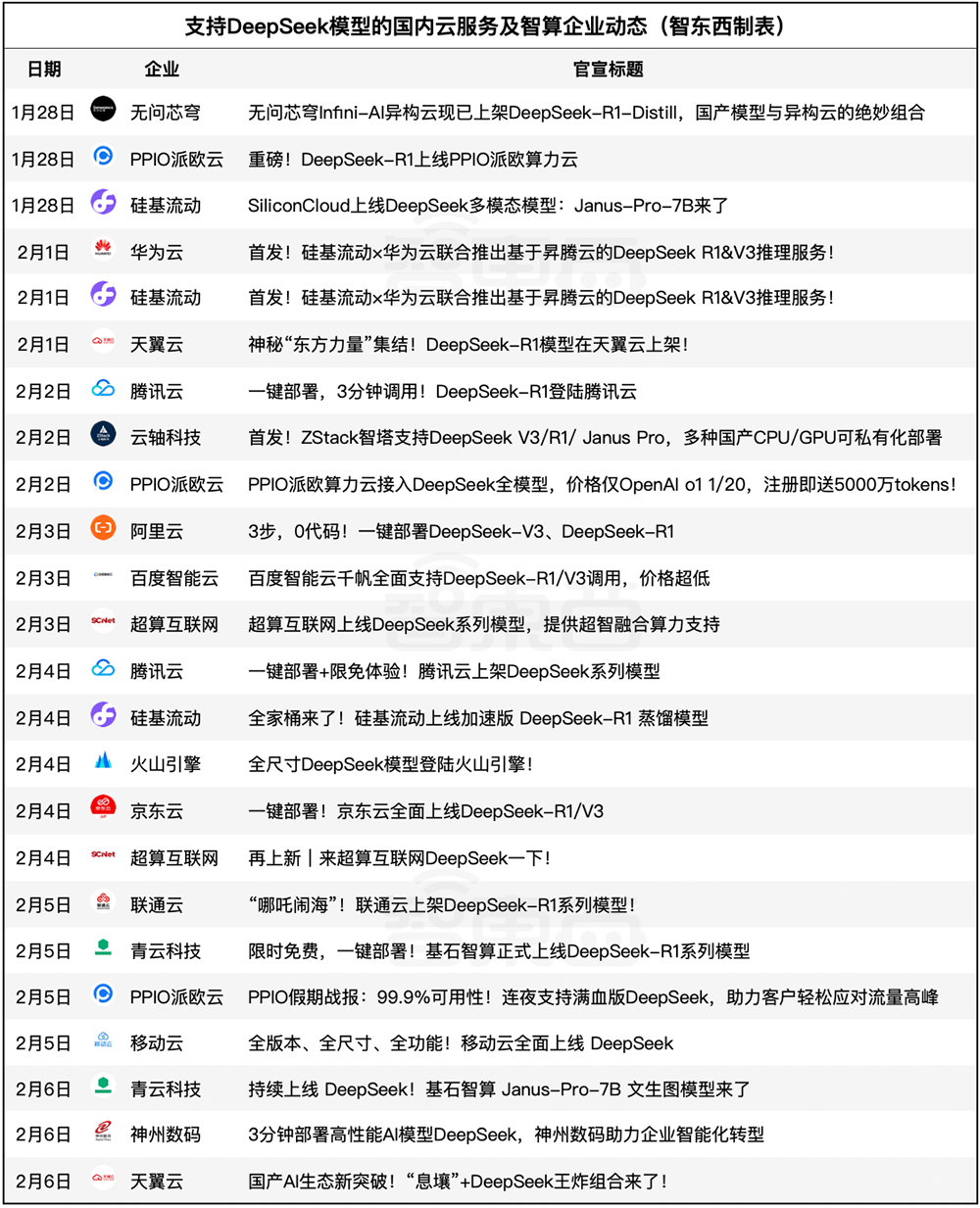Viewport: 980px width, 1208px height.
Task: Click the 官宣标题 column header
Action: (608, 69)
